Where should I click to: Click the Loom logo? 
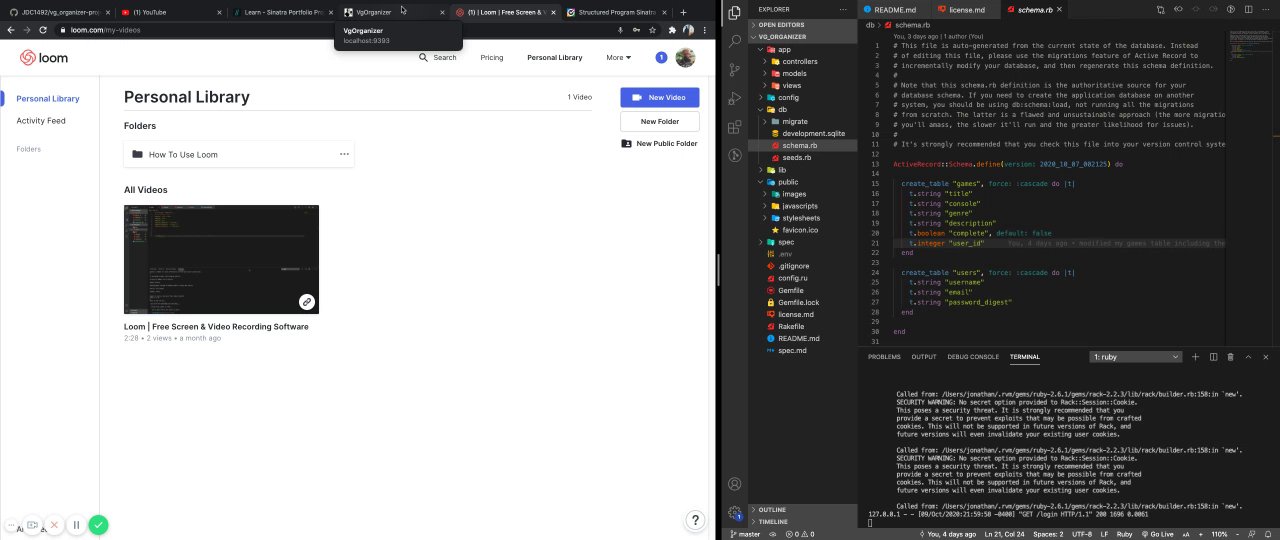click(x=44, y=58)
